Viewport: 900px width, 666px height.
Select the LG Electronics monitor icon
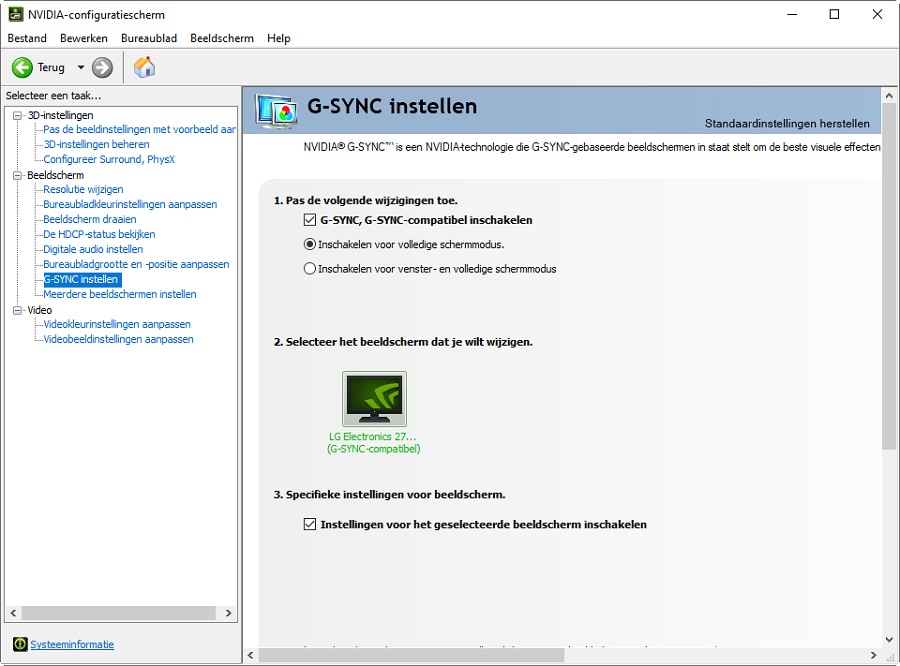(374, 399)
